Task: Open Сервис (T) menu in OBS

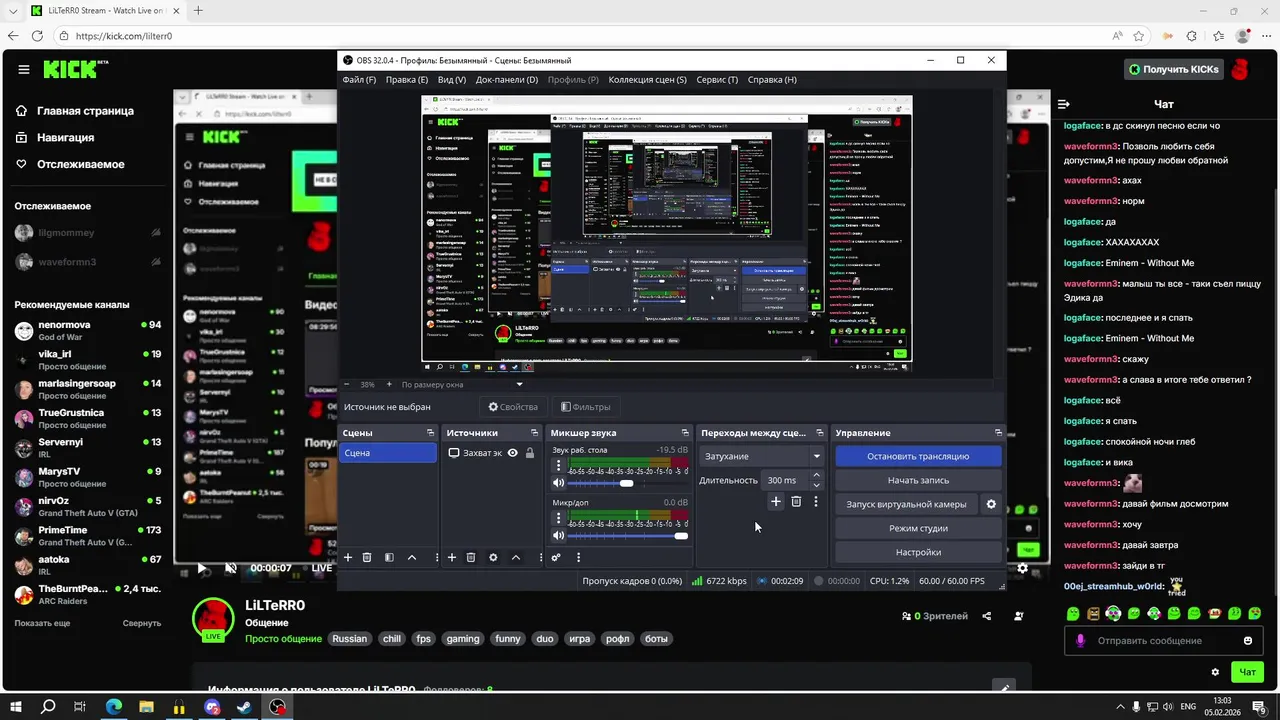Action: point(717,80)
